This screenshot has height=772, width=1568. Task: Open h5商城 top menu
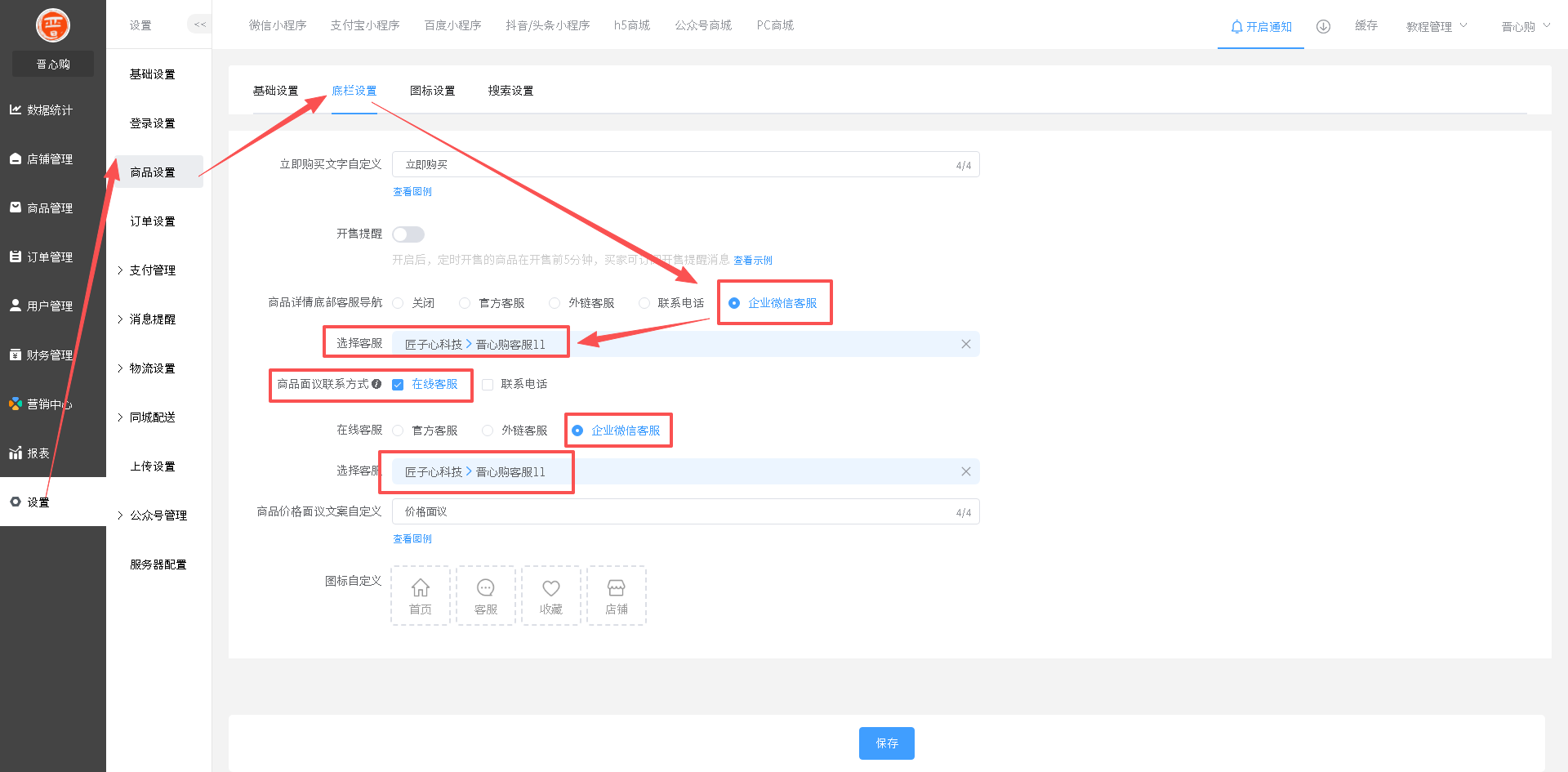632,25
